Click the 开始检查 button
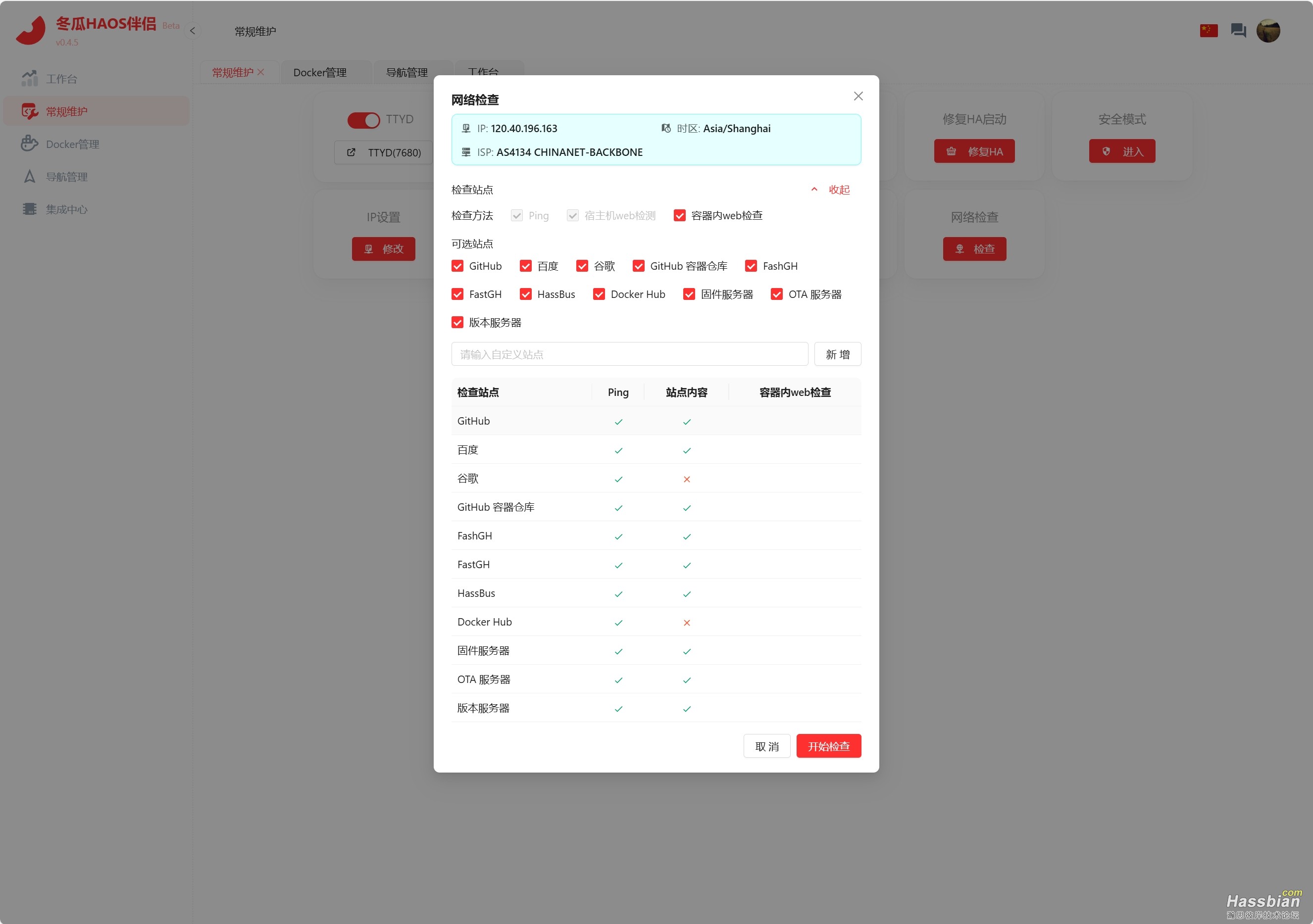 [x=829, y=746]
